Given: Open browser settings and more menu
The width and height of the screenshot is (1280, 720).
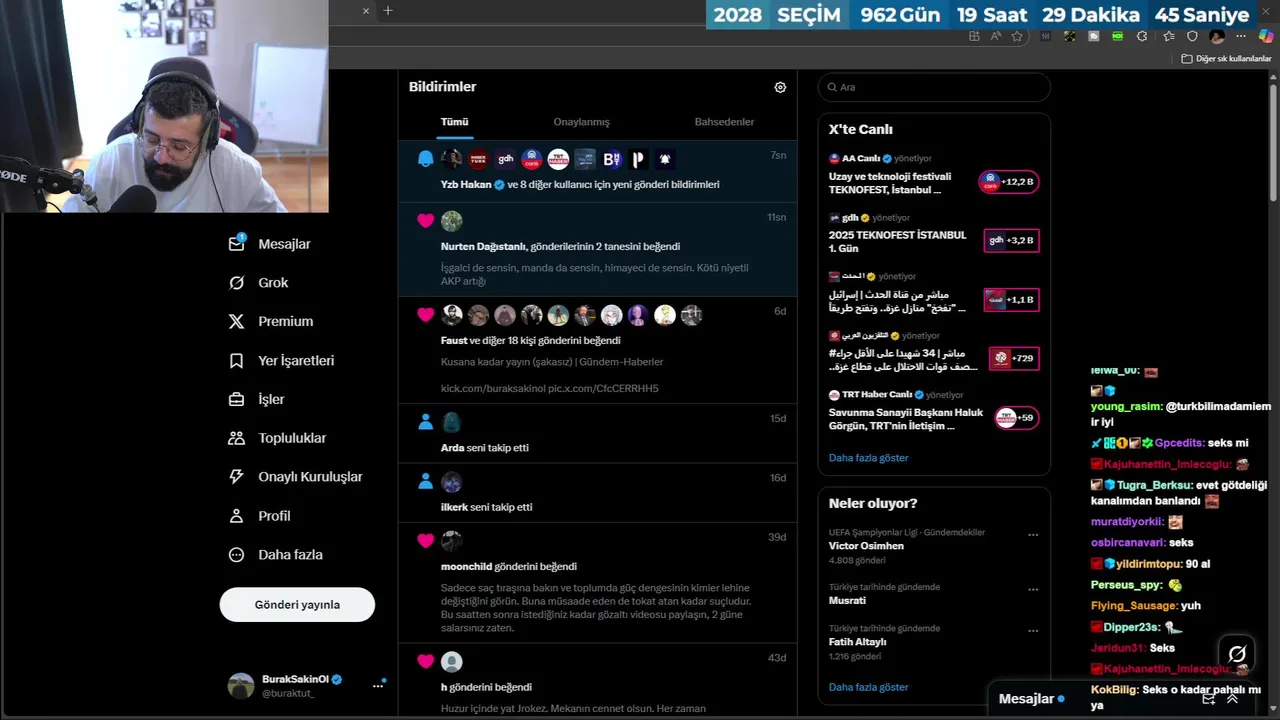Looking at the screenshot, I should (1241, 36).
